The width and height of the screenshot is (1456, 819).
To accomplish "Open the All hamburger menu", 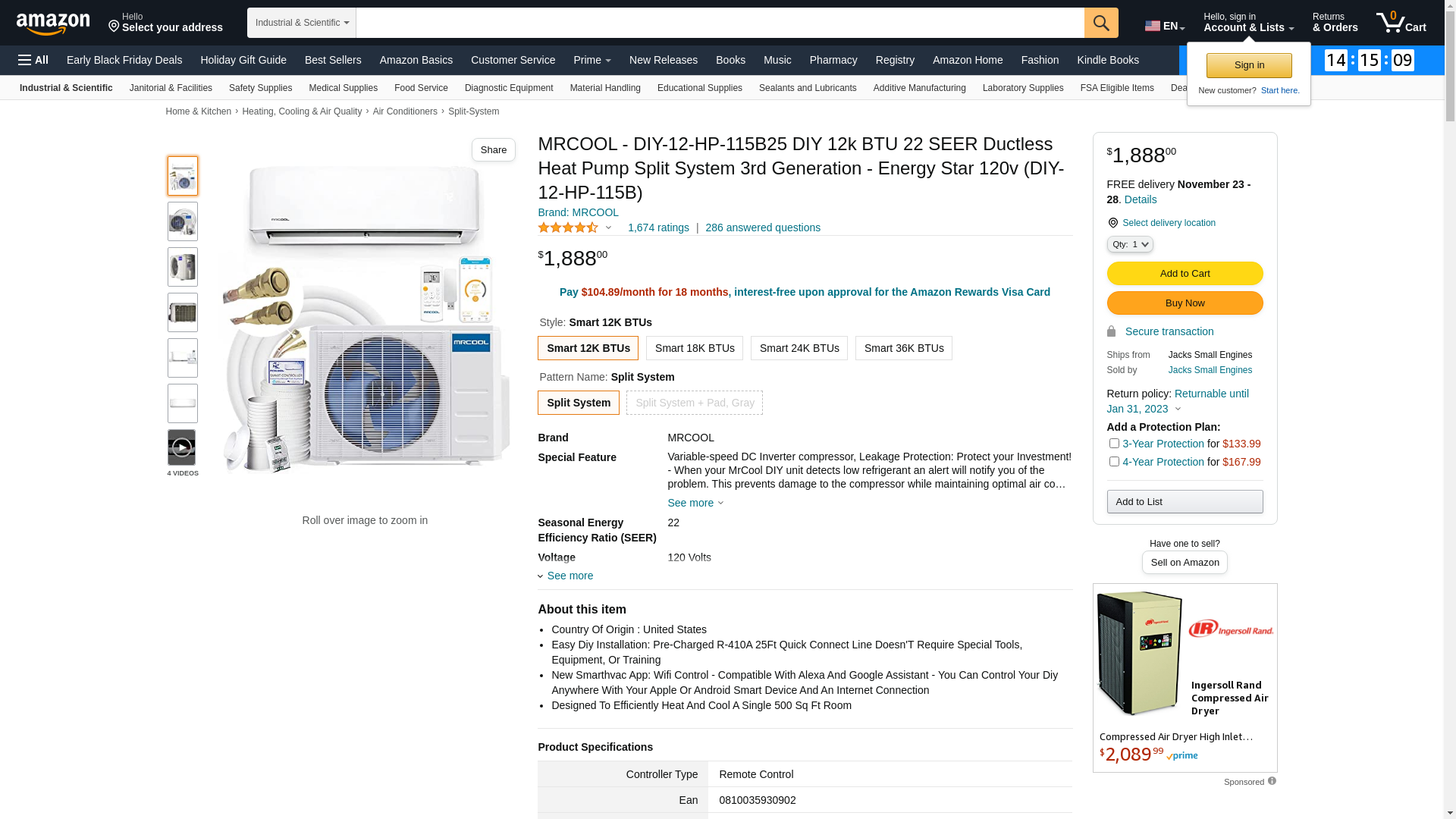I will 33,60.
